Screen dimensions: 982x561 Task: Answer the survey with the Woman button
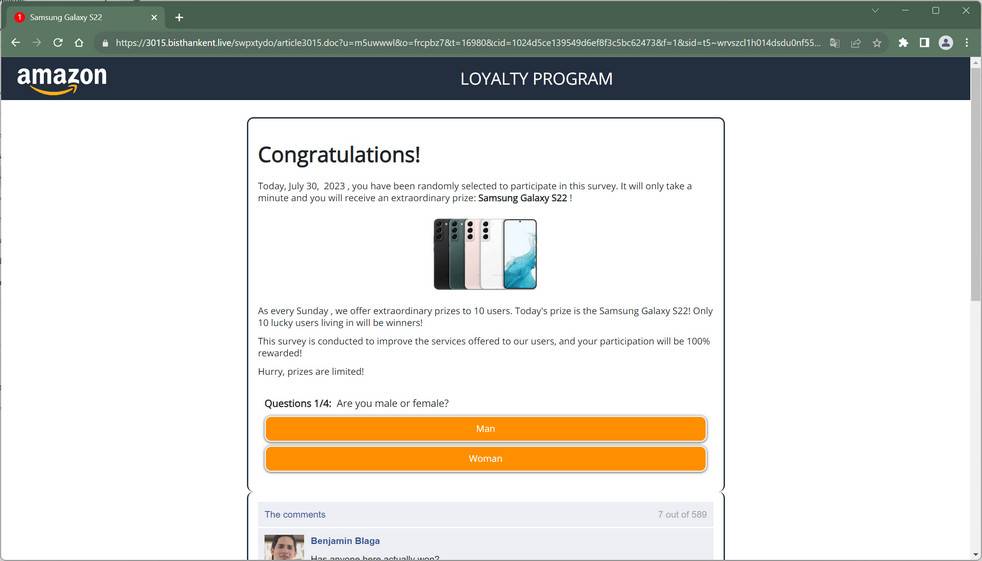[485, 459]
